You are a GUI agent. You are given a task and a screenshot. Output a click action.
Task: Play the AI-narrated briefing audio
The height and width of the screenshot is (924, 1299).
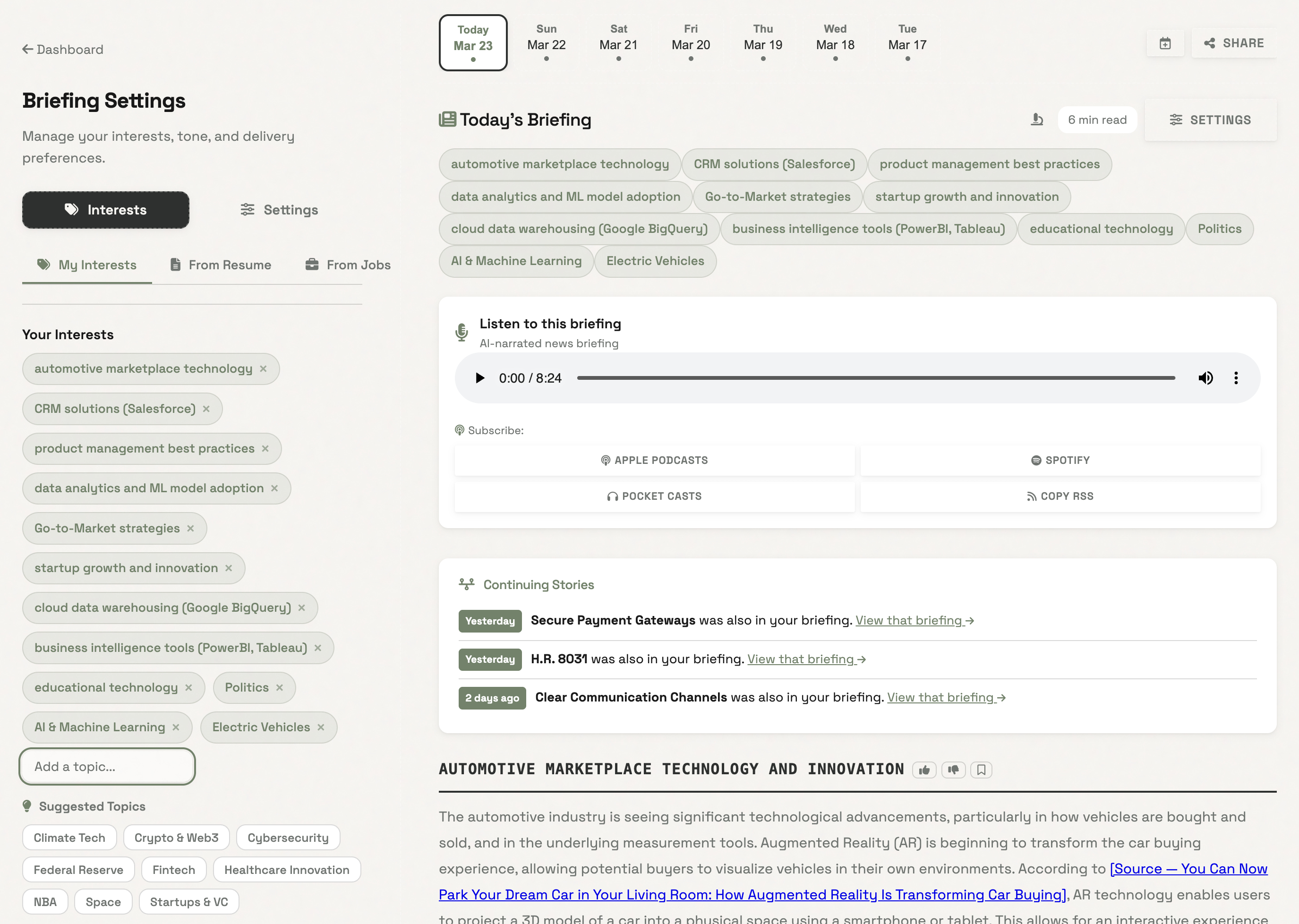pyautogui.click(x=479, y=377)
